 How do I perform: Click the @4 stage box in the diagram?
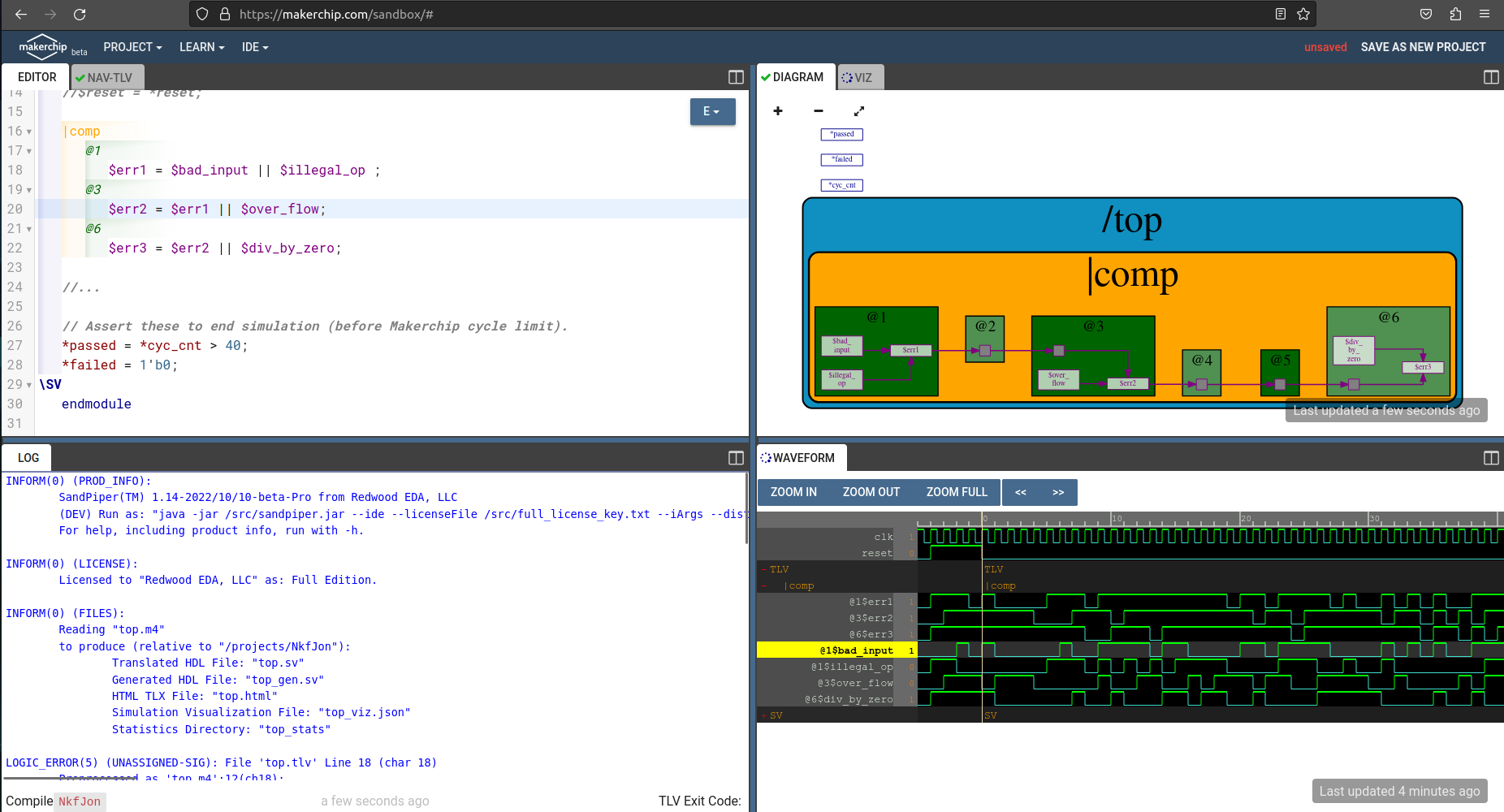(1202, 373)
